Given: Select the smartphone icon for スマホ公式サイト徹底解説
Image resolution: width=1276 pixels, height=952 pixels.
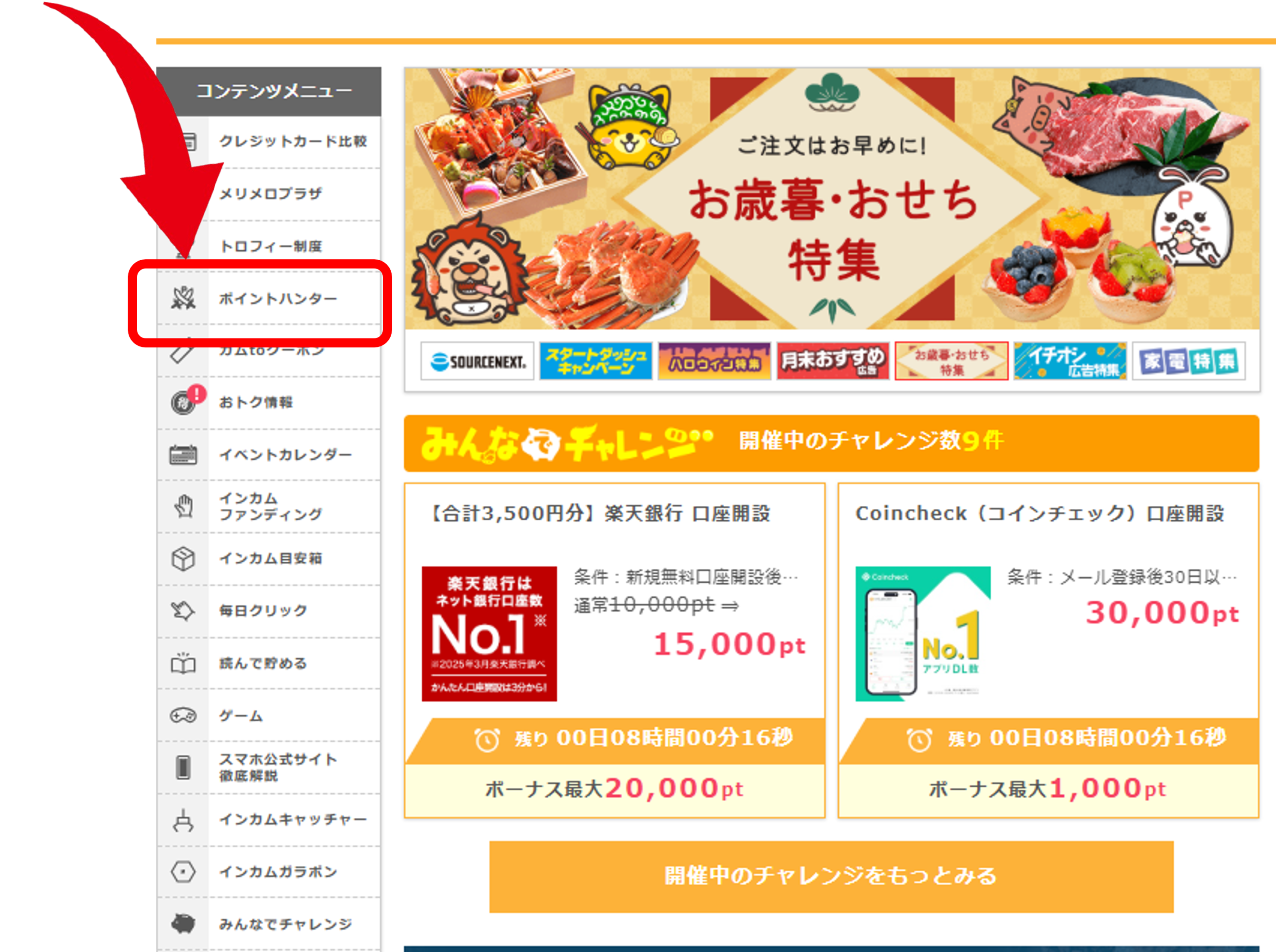Looking at the screenshot, I should click(x=183, y=768).
